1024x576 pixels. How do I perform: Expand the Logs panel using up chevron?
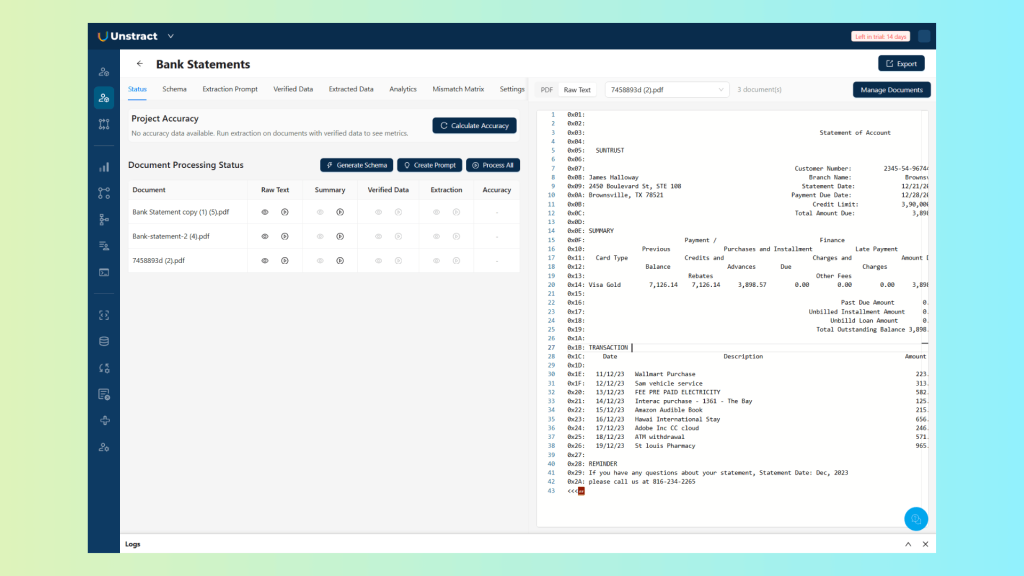point(908,544)
